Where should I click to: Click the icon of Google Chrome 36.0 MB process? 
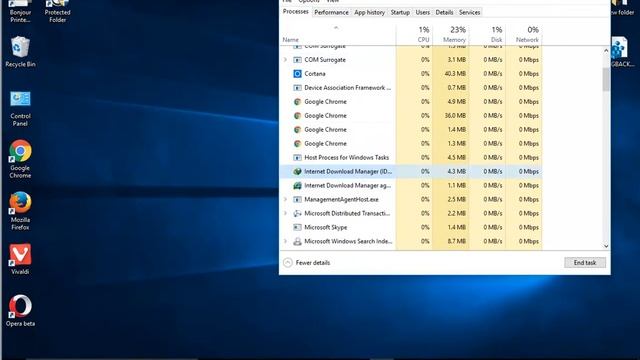click(298, 116)
